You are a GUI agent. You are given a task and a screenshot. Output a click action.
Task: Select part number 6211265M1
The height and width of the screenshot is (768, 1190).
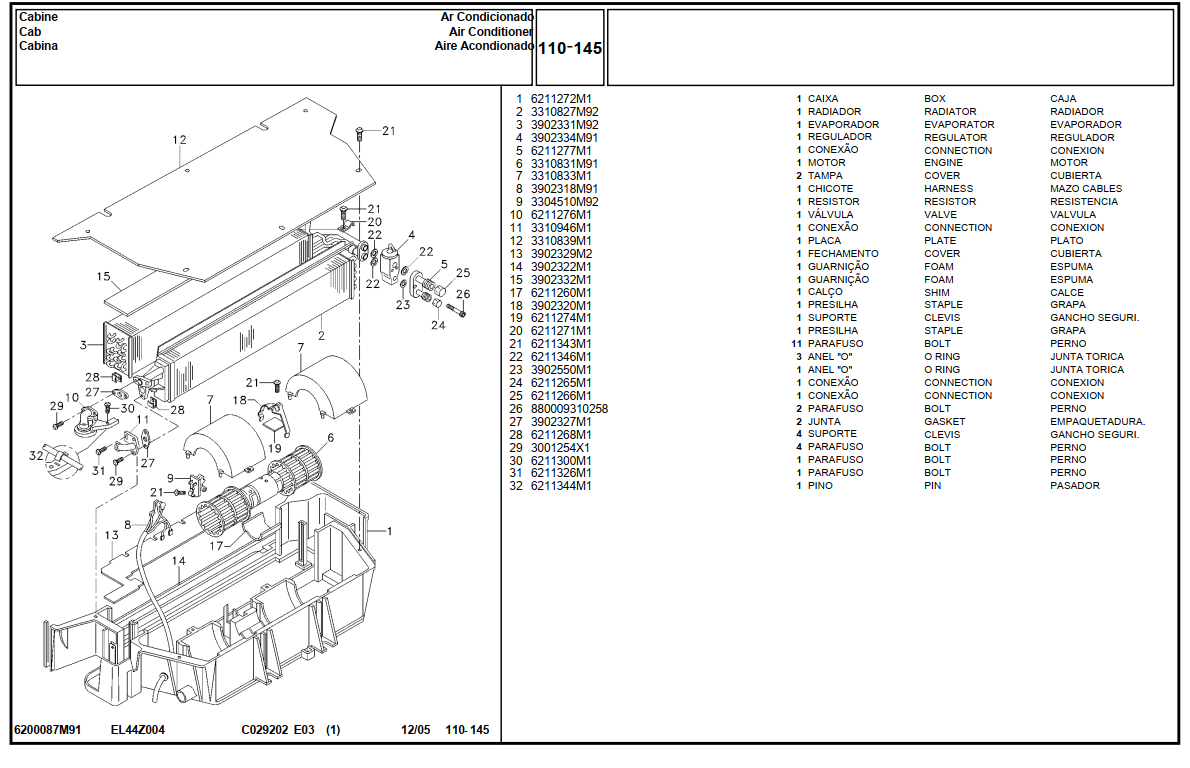(x=561, y=382)
